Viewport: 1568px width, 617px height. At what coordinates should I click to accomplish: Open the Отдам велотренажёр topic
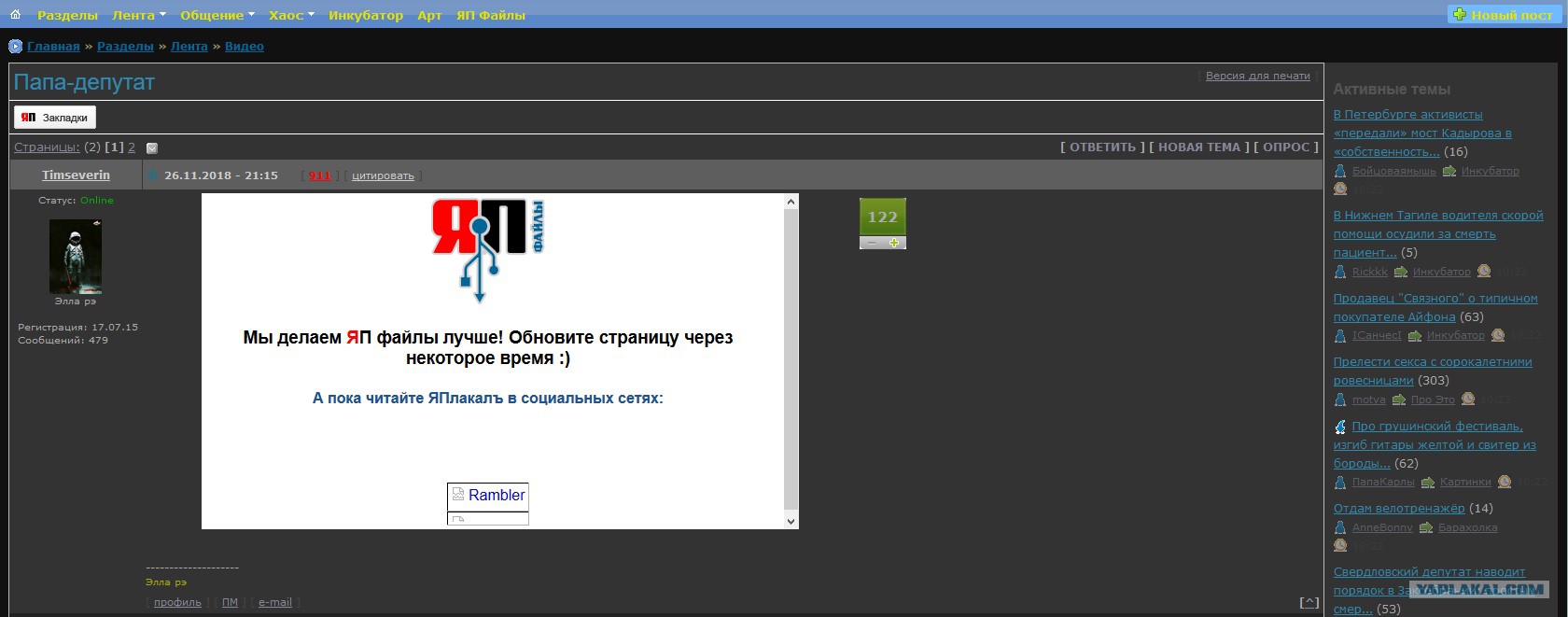click(1399, 508)
